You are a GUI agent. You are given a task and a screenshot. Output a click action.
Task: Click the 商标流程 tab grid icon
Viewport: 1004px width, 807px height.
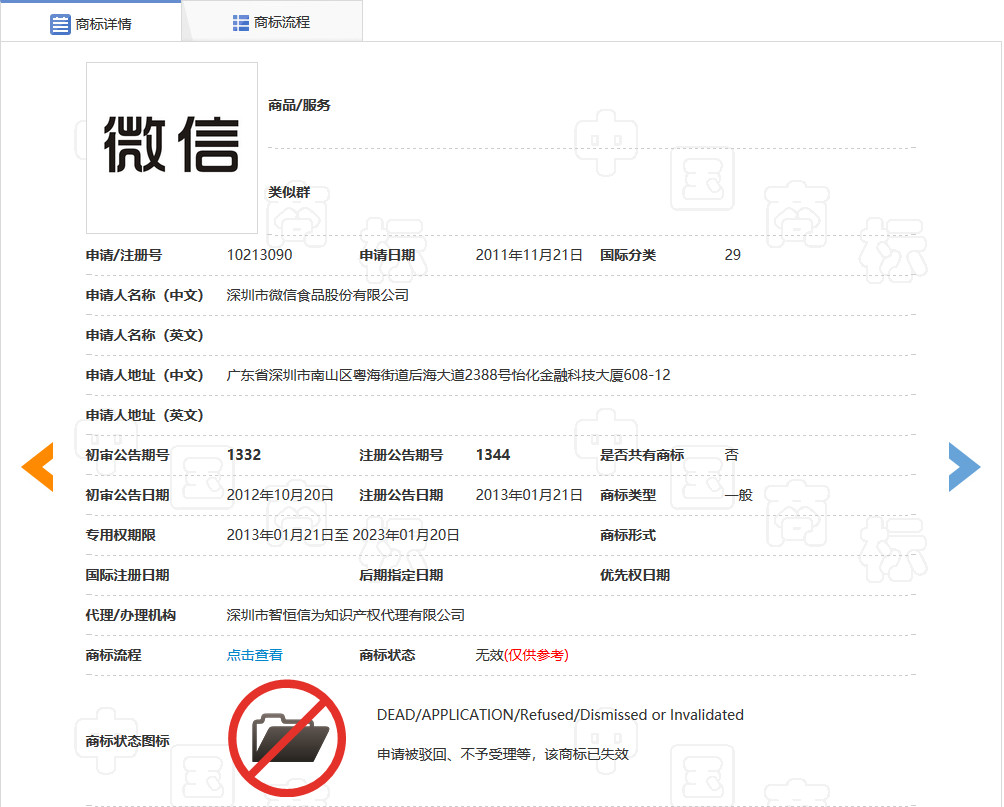point(241,23)
